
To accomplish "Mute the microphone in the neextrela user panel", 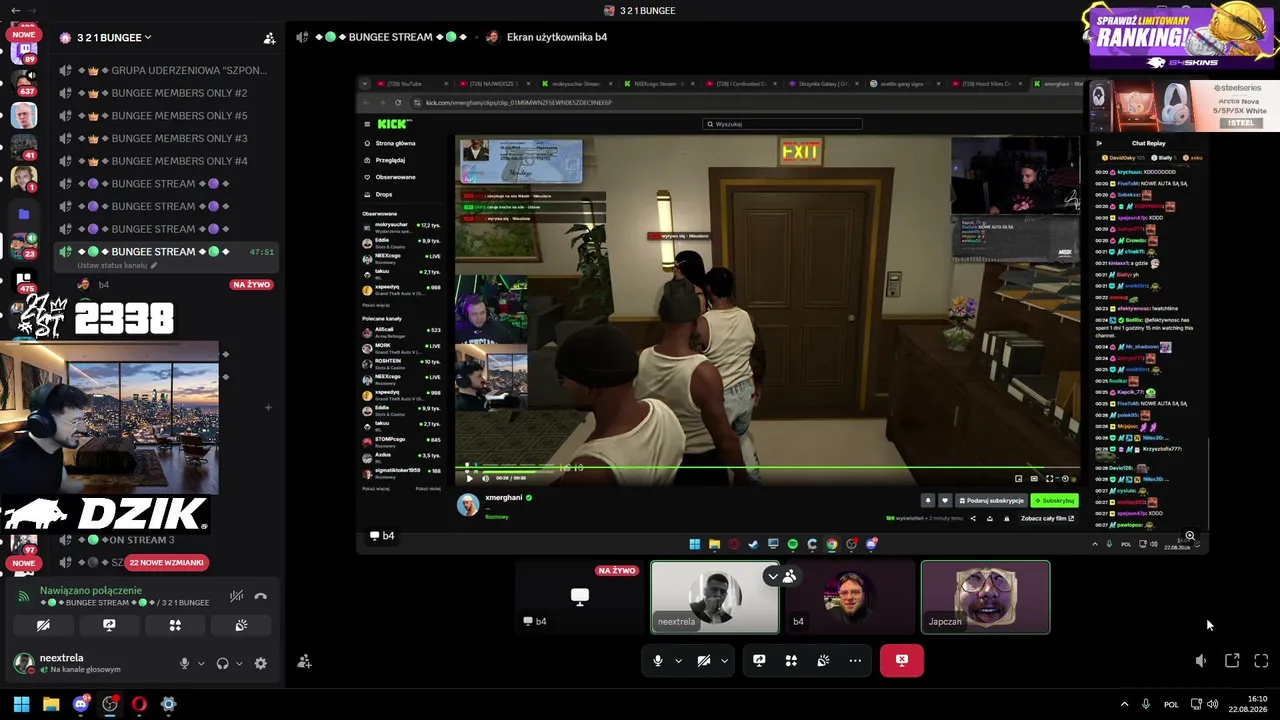I will coord(184,663).
